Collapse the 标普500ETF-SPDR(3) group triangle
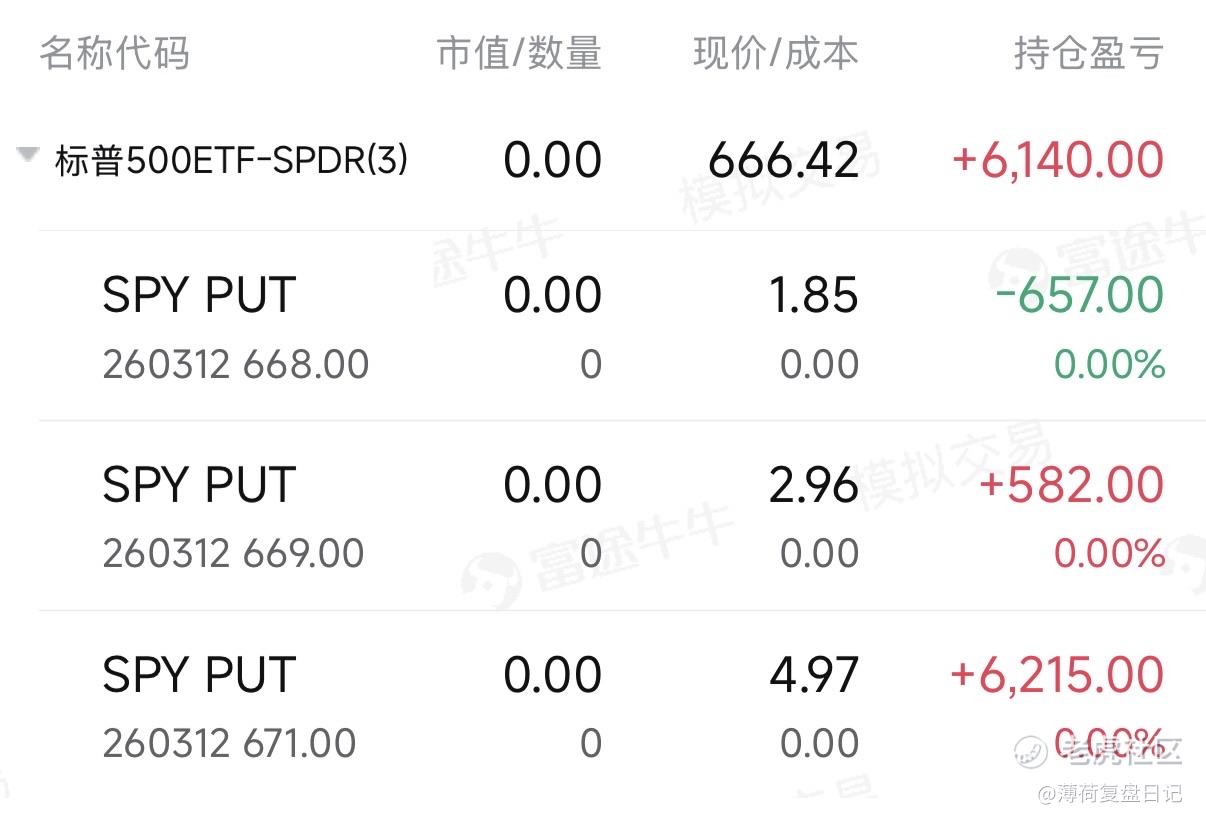 pyautogui.click(x=28, y=155)
